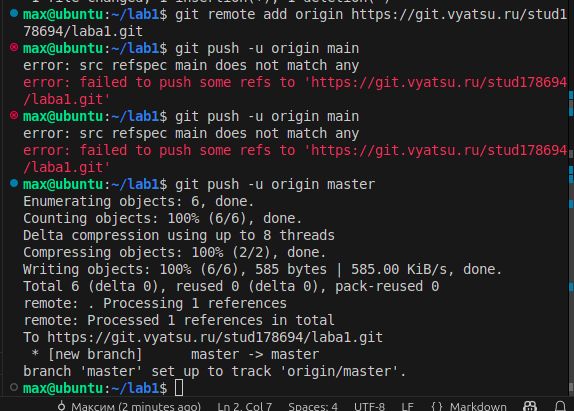This screenshot has width=574, height=411.
Task: Go to line via Ln 2, Col 7
Action: pos(245,406)
